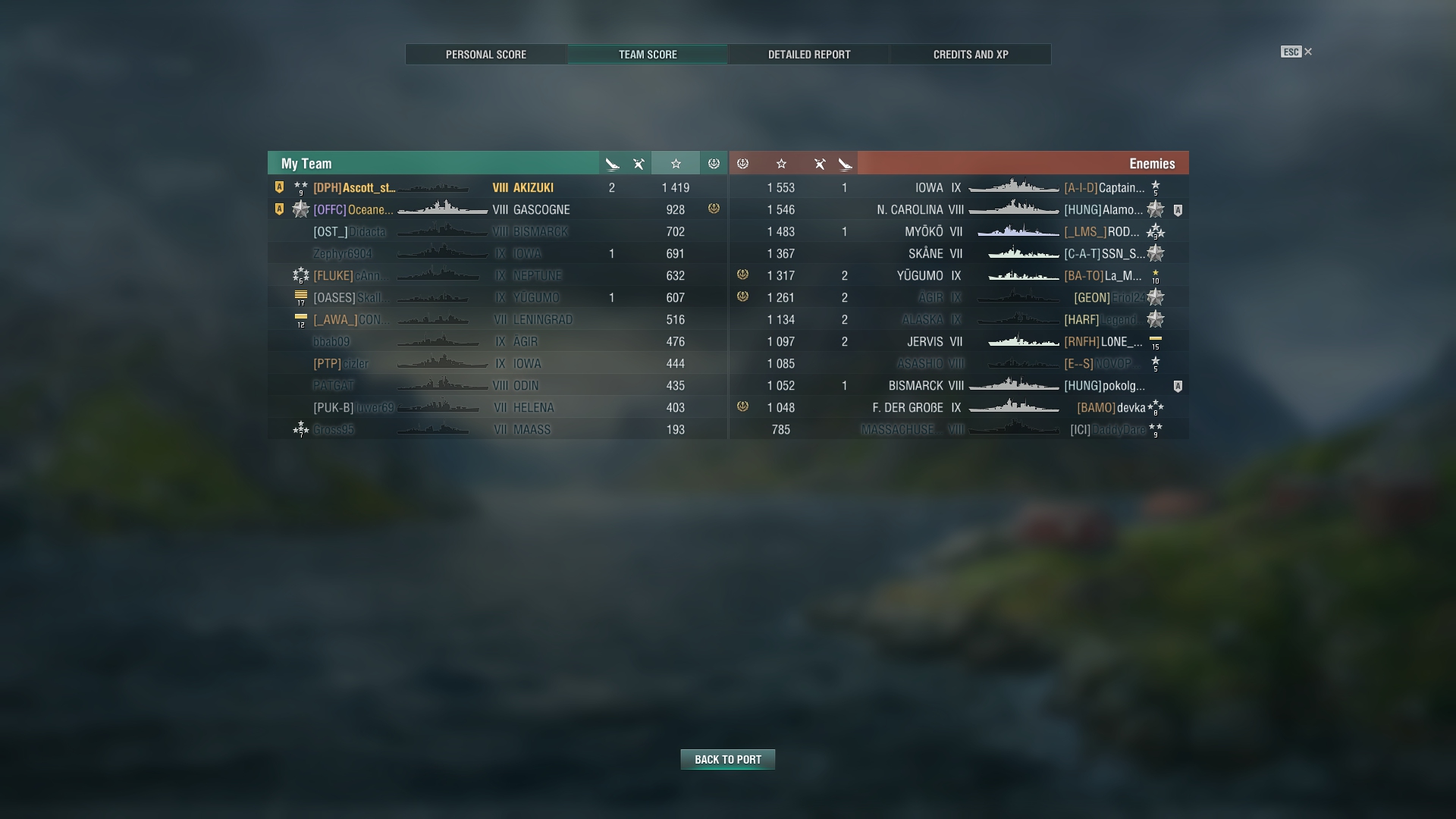This screenshot has height=819, width=1456.
Task: Sort My Team by achievements medal icon
Action: point(714,164)
